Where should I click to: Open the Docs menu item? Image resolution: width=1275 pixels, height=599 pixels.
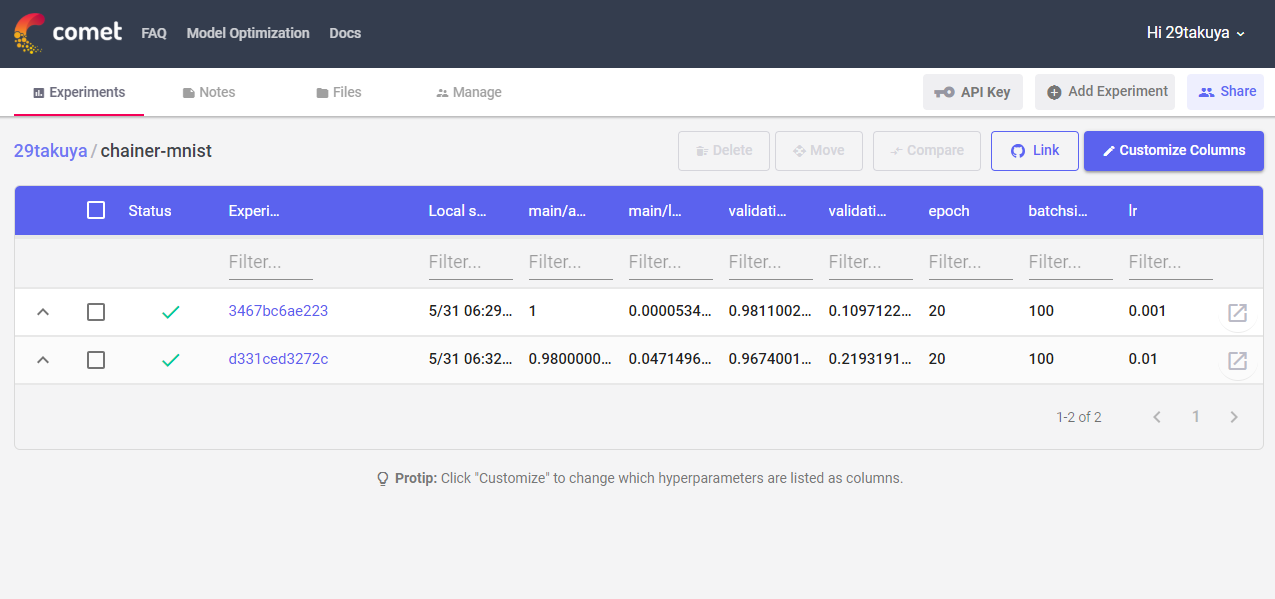[x=345, y=32]
